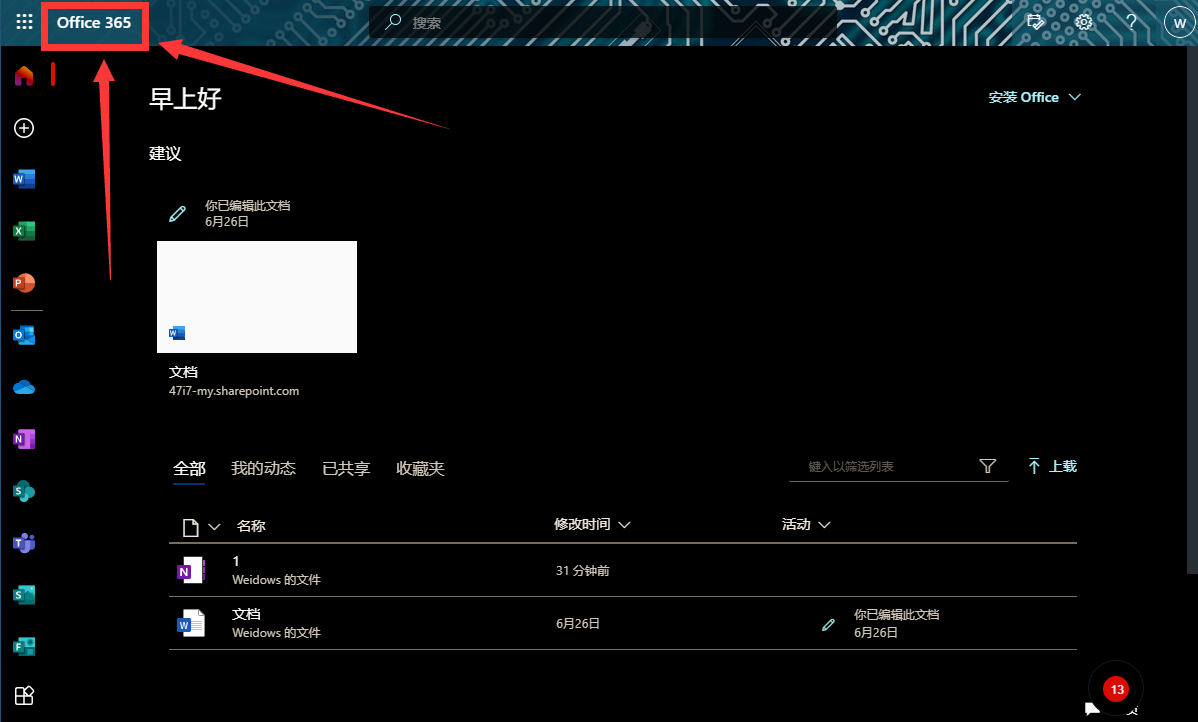This screenshot has width=1198, height=722.
Task: Open the suggested 文档 thumbnail
Action: [x=257, y=297]
